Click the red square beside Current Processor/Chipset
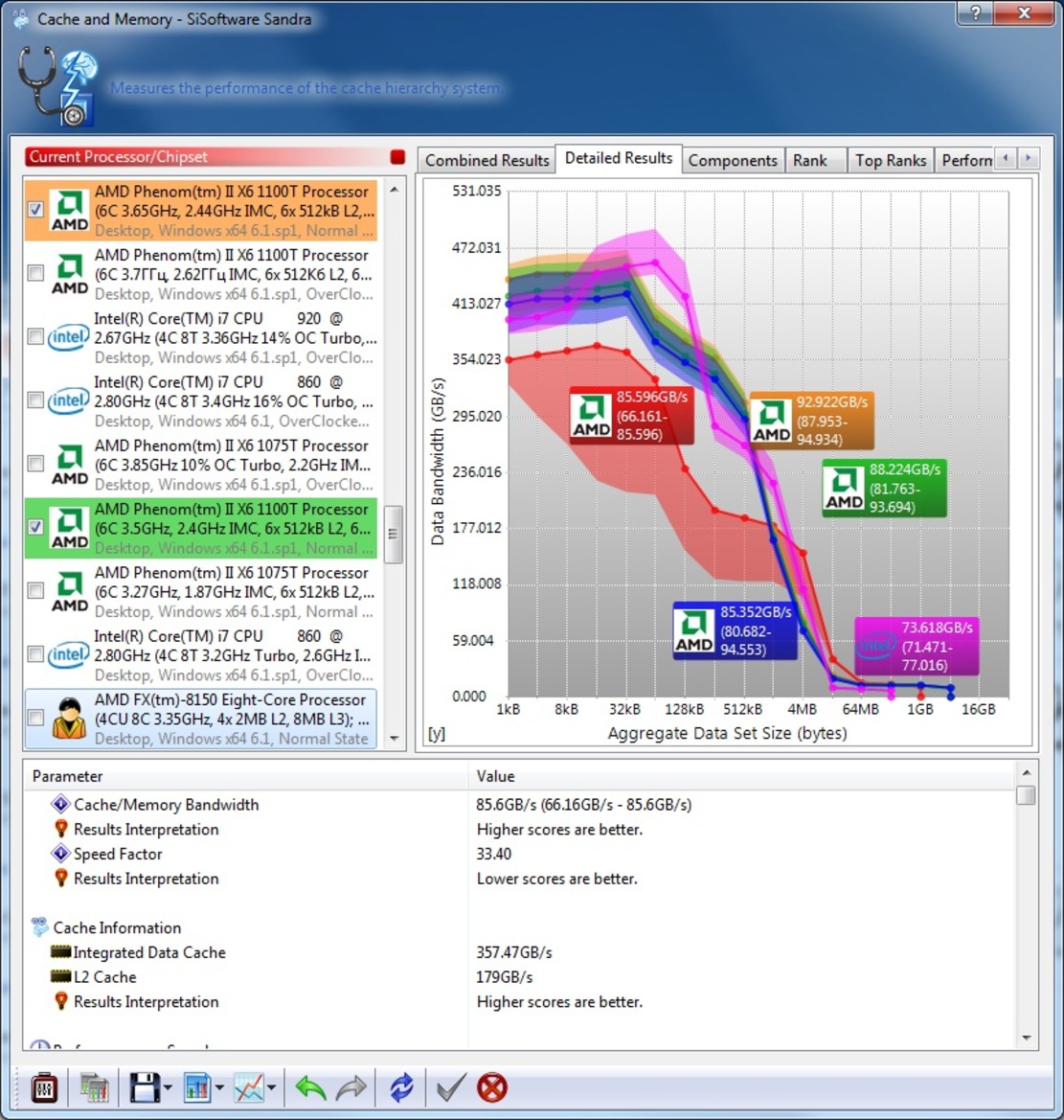This screenshot has height=1120, width=1064. pyautogui.click(x=397, y=156)
